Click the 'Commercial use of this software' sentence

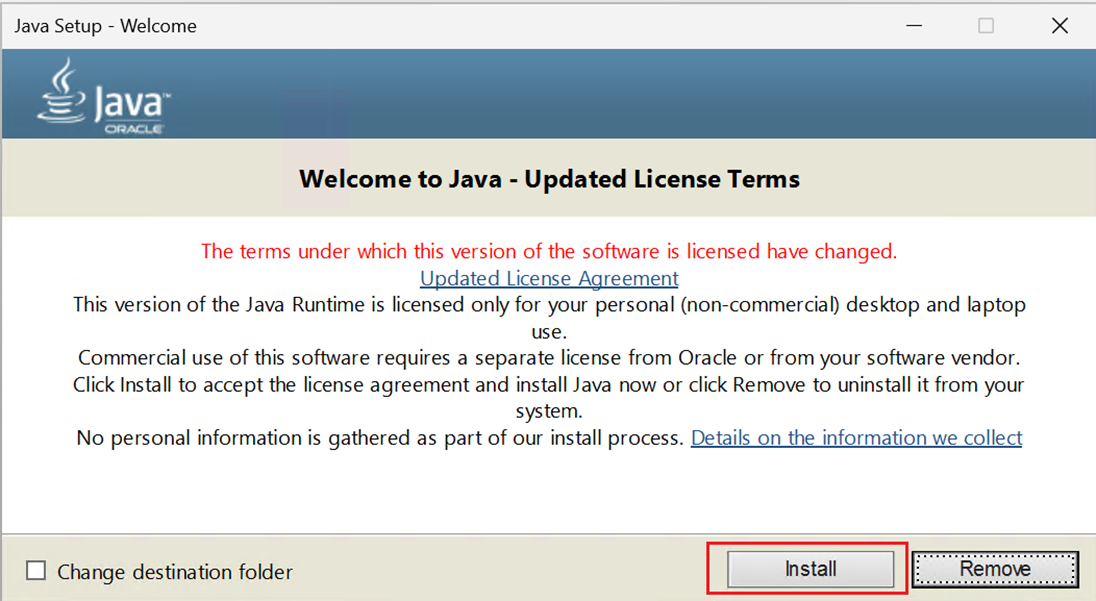click(x=549, y=358)
